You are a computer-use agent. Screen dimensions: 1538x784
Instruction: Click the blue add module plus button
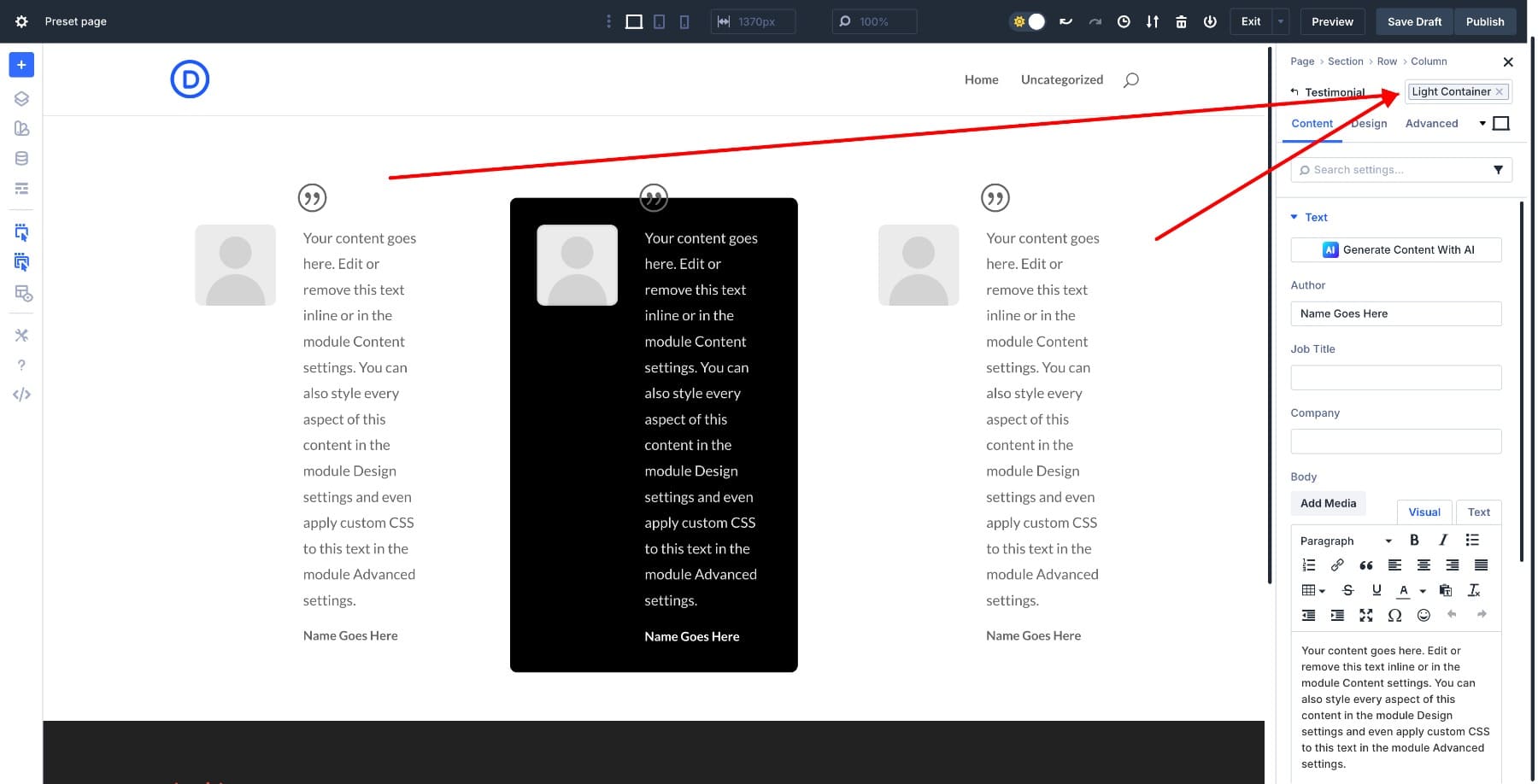pos(21,65)
